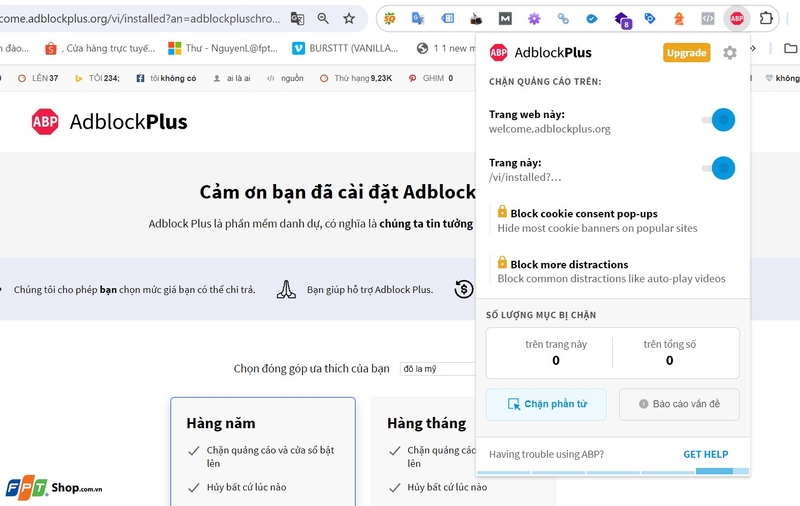Click the blue price tag extension icon

tap(649, 19)
